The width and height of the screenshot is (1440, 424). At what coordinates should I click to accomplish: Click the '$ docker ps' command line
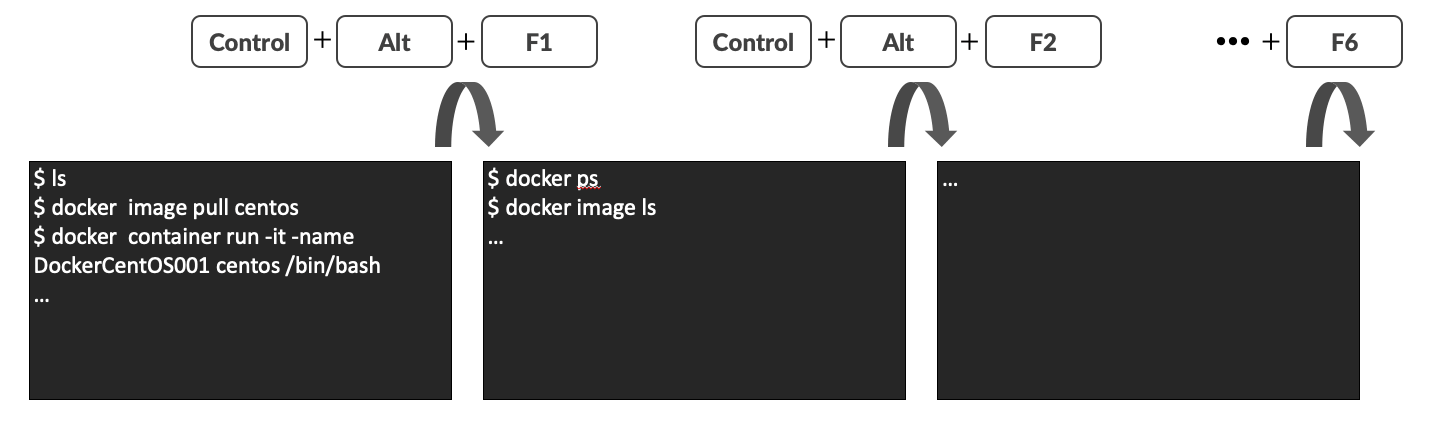(x=543, y=179)
